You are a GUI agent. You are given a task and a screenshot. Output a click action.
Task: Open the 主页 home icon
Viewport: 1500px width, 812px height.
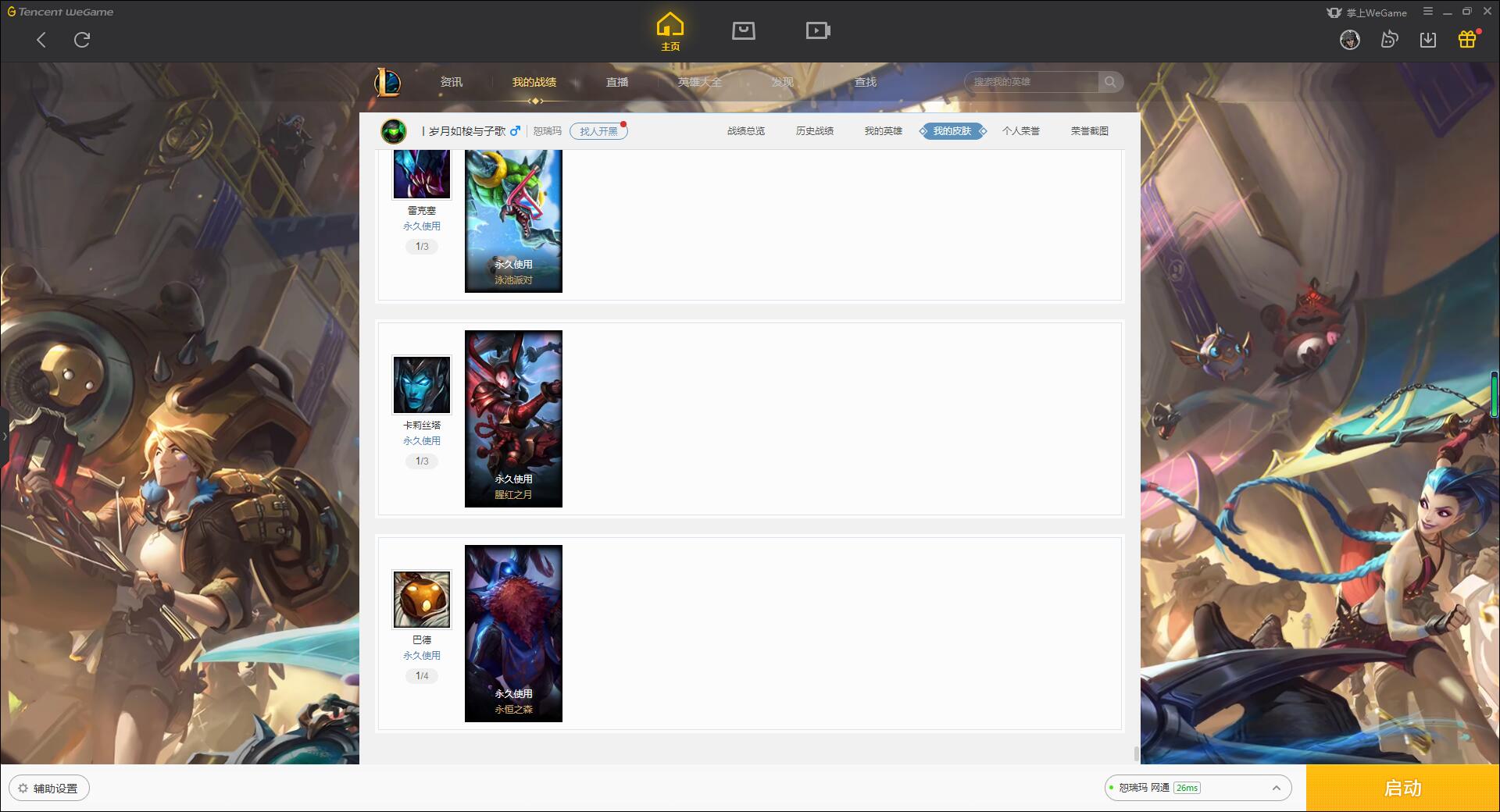pos(670,31)
